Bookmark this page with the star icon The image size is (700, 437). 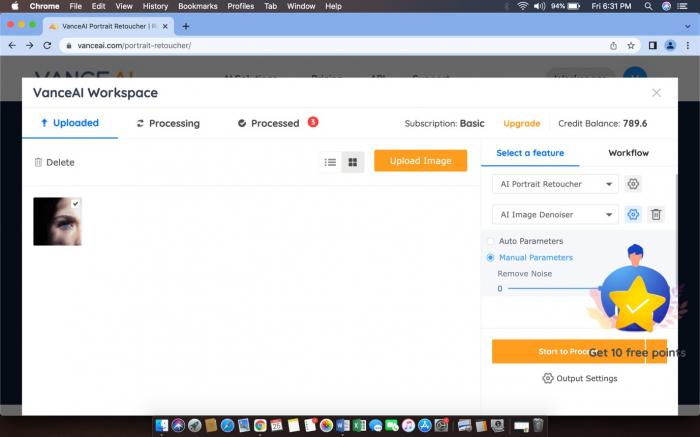pos(631,46)
